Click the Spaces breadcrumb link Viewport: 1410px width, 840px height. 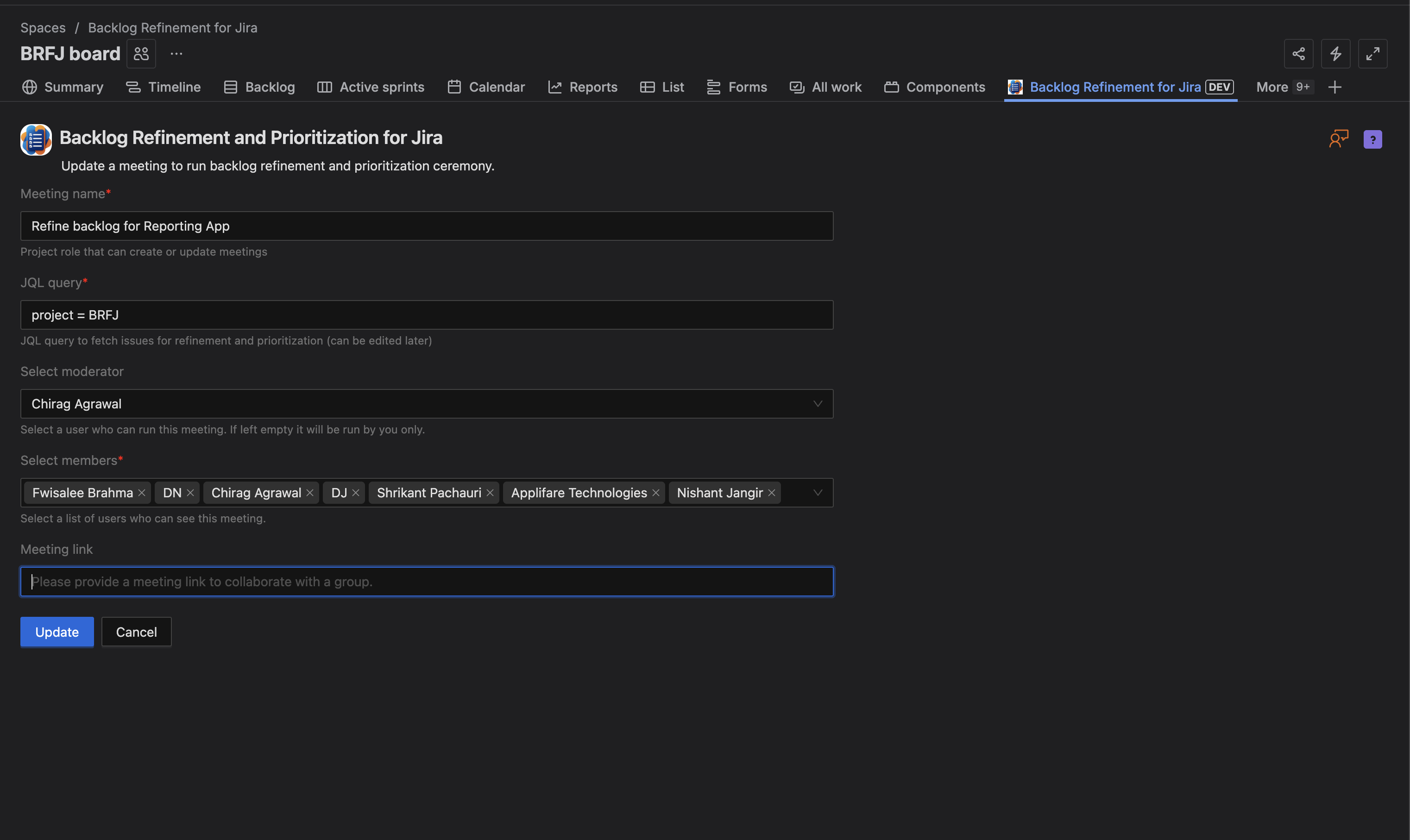click(43, 28)
